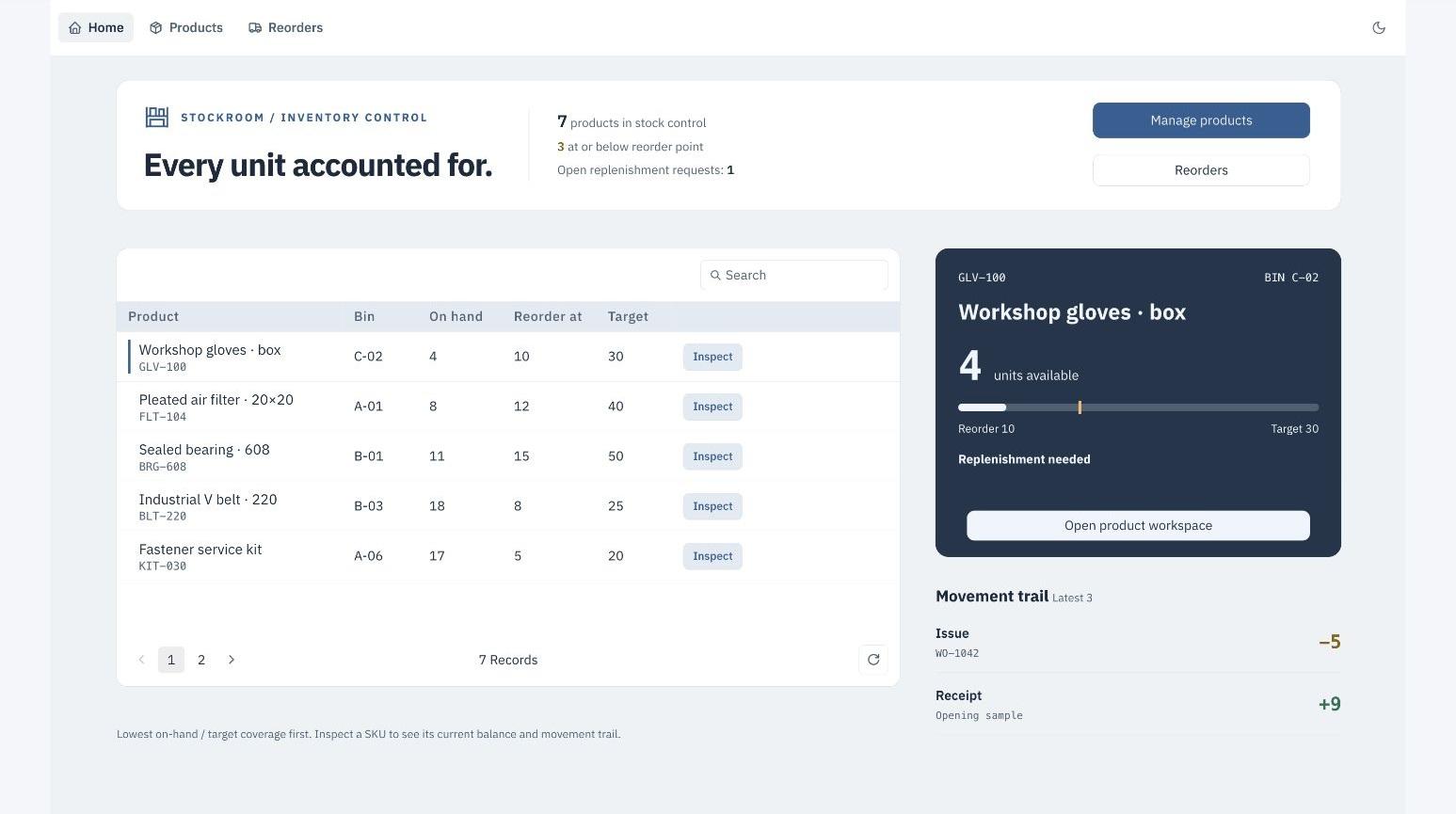Go to page 2 of records

click(x=201, y=660)
